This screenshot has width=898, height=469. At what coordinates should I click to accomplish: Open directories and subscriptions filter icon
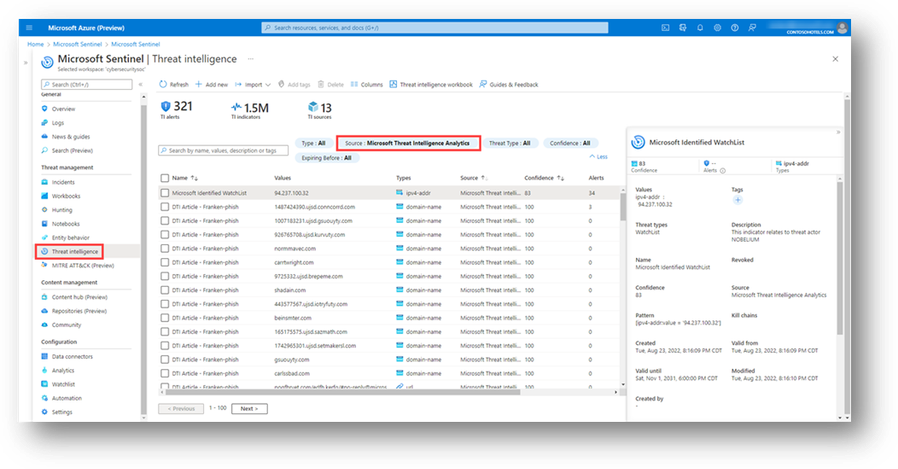coord(683,27)
